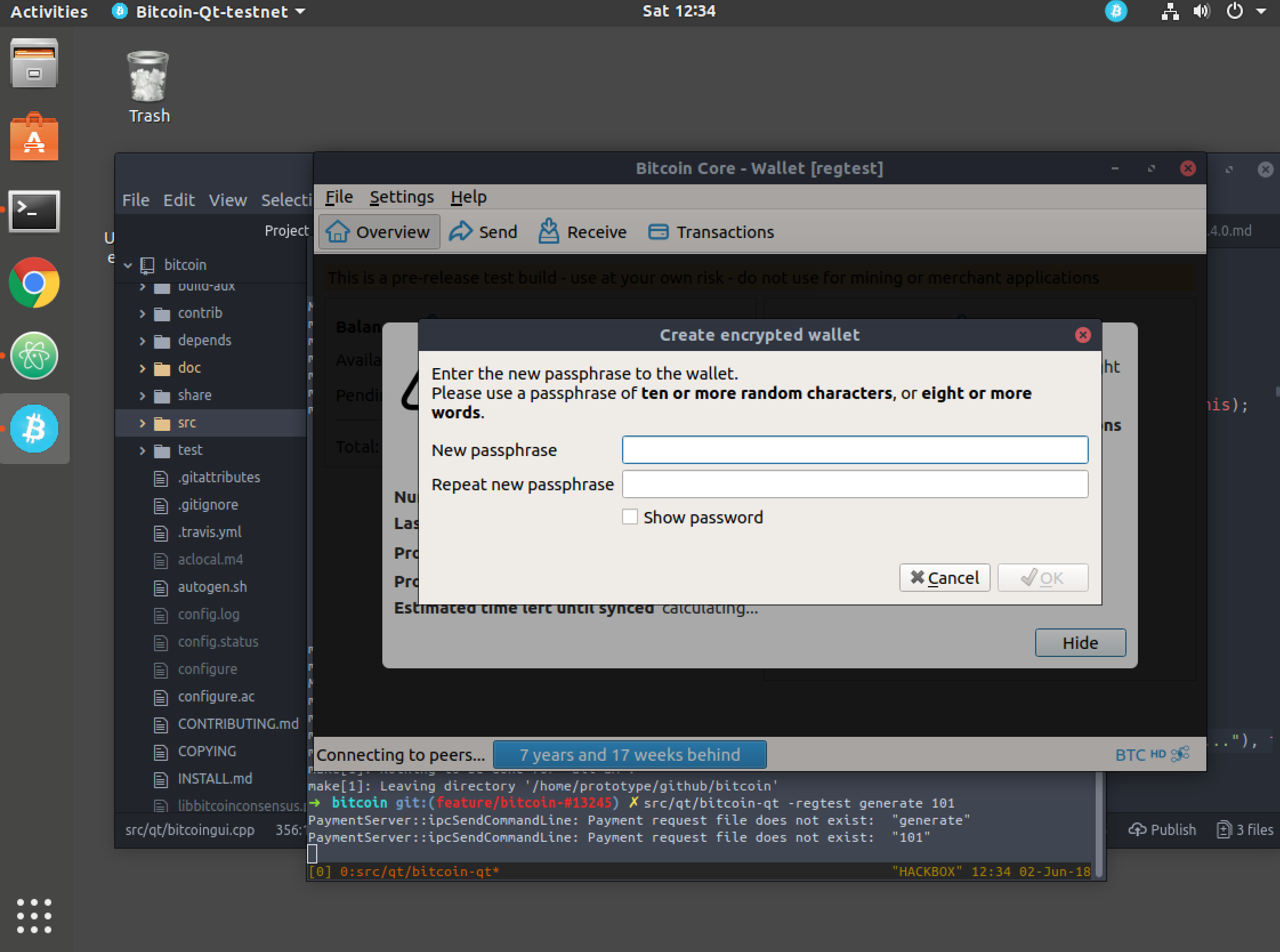The image size is (1280, 952).
Task: Click the Bitcoin icon in the top bar
Action: (1116, 11)
